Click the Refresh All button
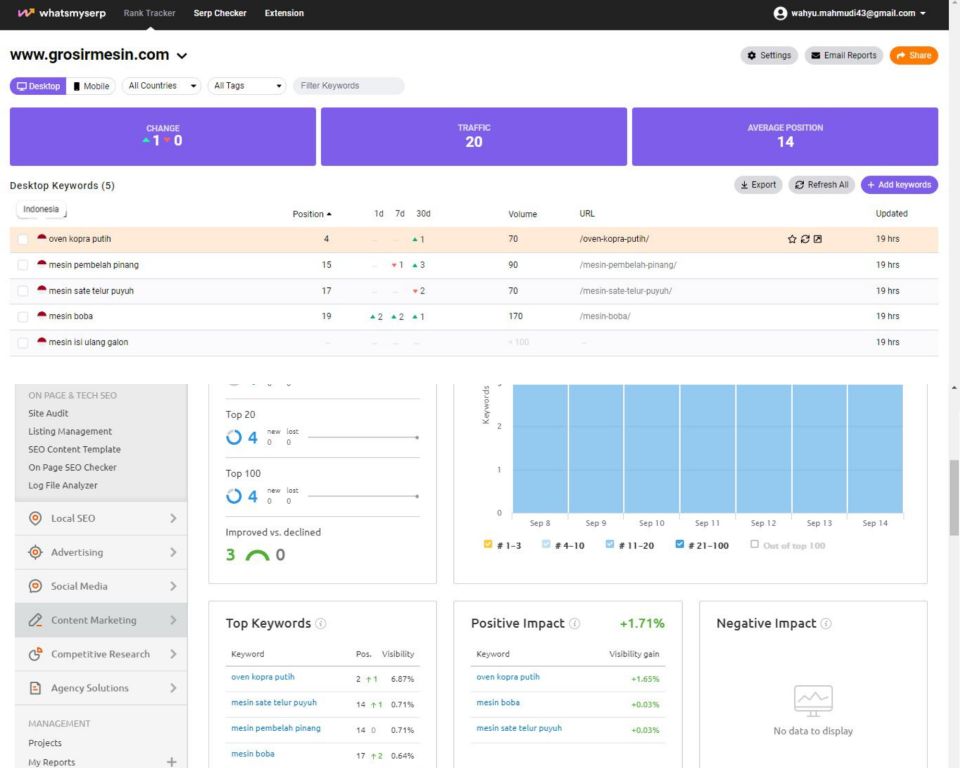Viewport: 960px width, 768px height. coord(822,185)
